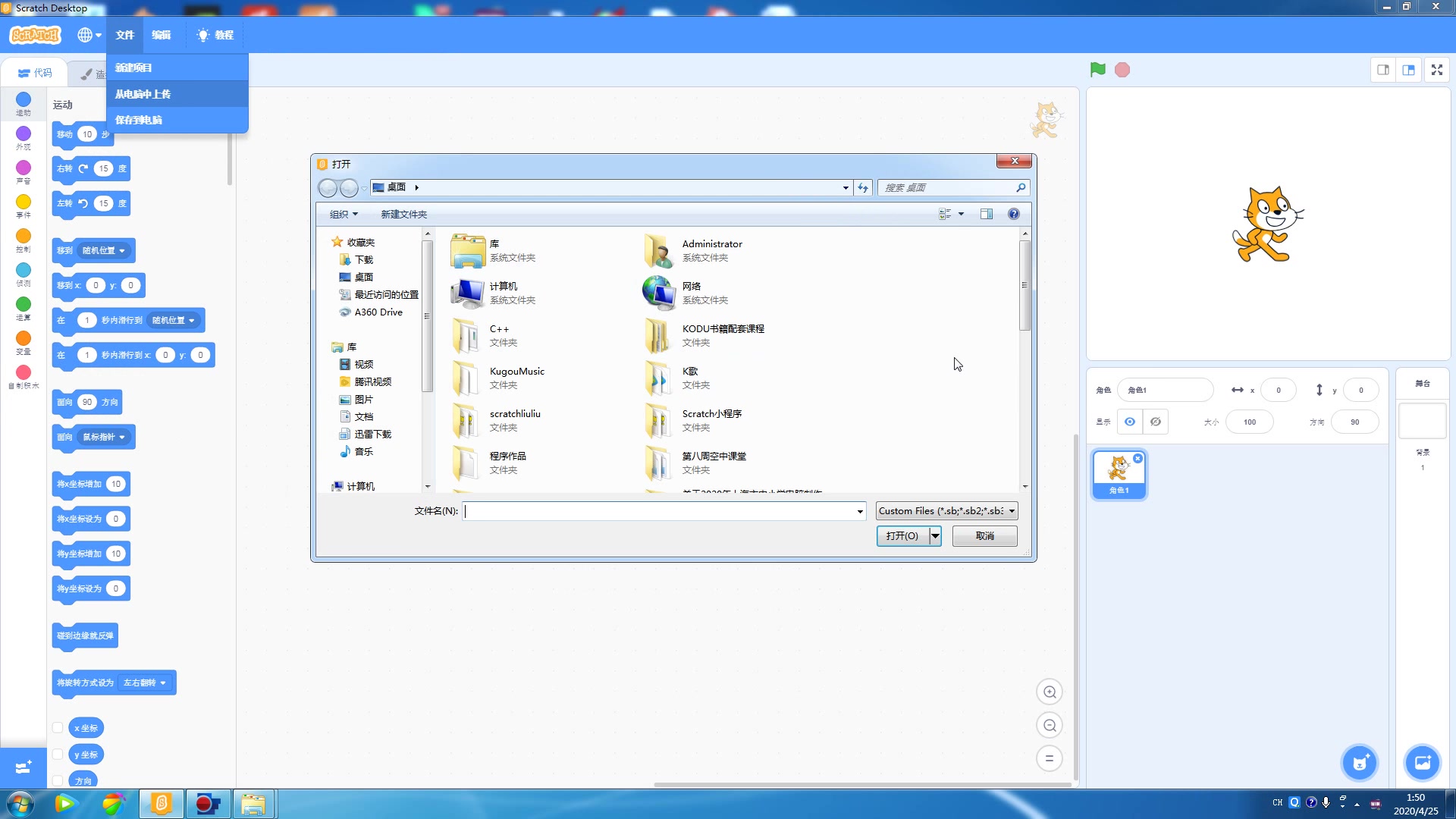Toggle the y 坐标 reporter checkbox
1456x819 pixels.
pos(58,755)
